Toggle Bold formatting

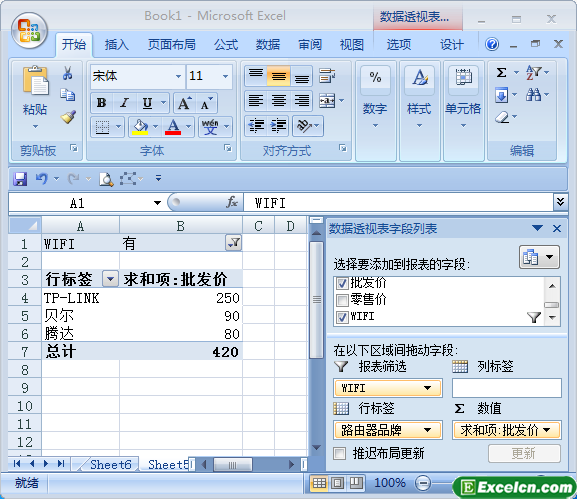(x=102, y=103)
